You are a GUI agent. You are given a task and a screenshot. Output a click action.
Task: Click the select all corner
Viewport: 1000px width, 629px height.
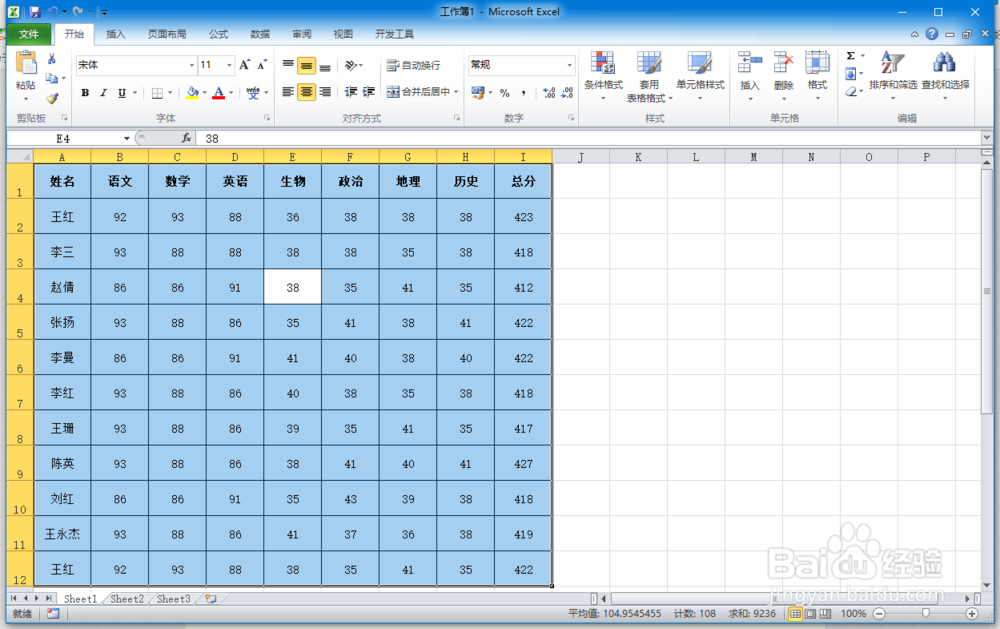click(x=20, y=156)
